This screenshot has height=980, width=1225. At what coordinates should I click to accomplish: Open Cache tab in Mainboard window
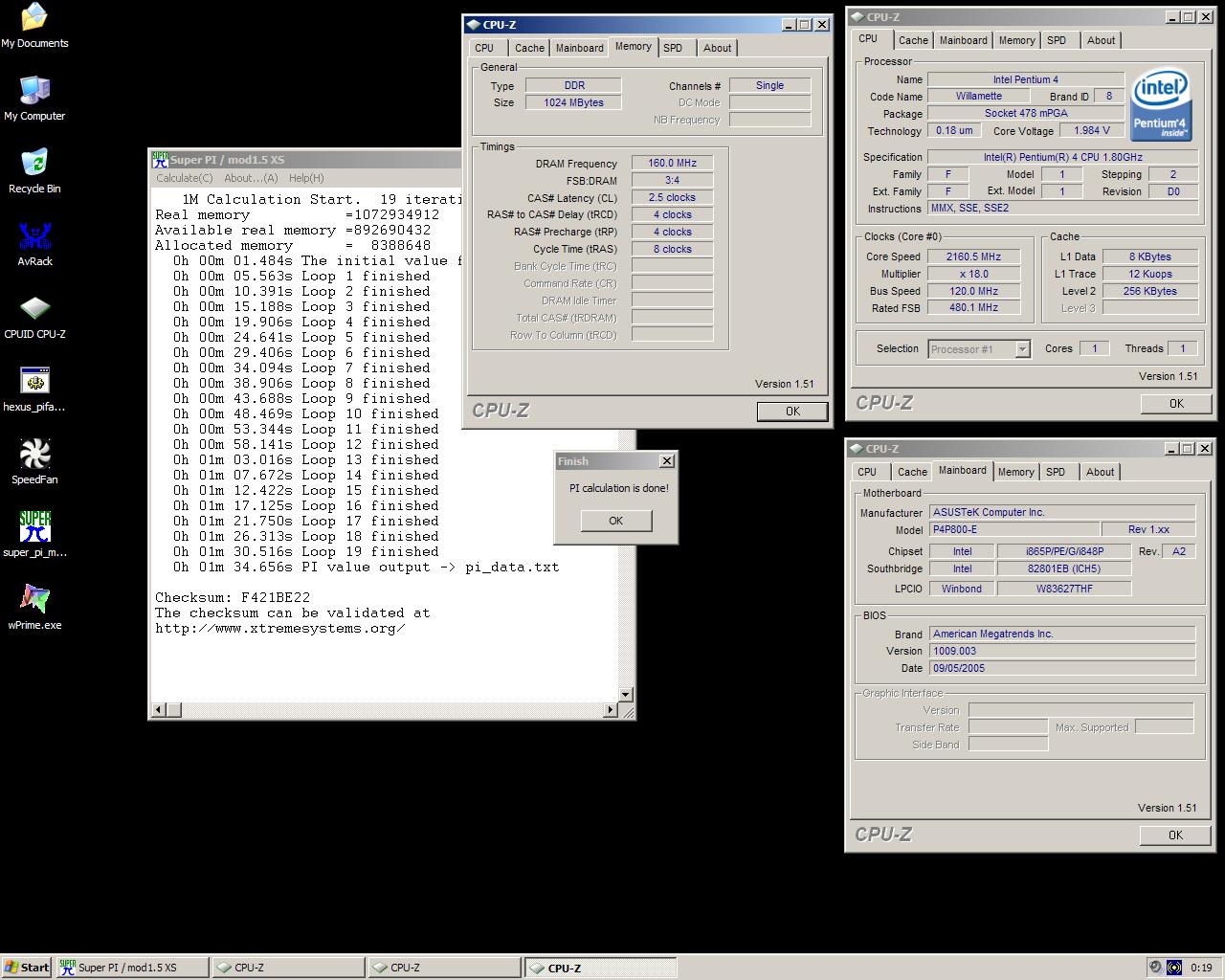pyautogui.click(x=912, y=472)
